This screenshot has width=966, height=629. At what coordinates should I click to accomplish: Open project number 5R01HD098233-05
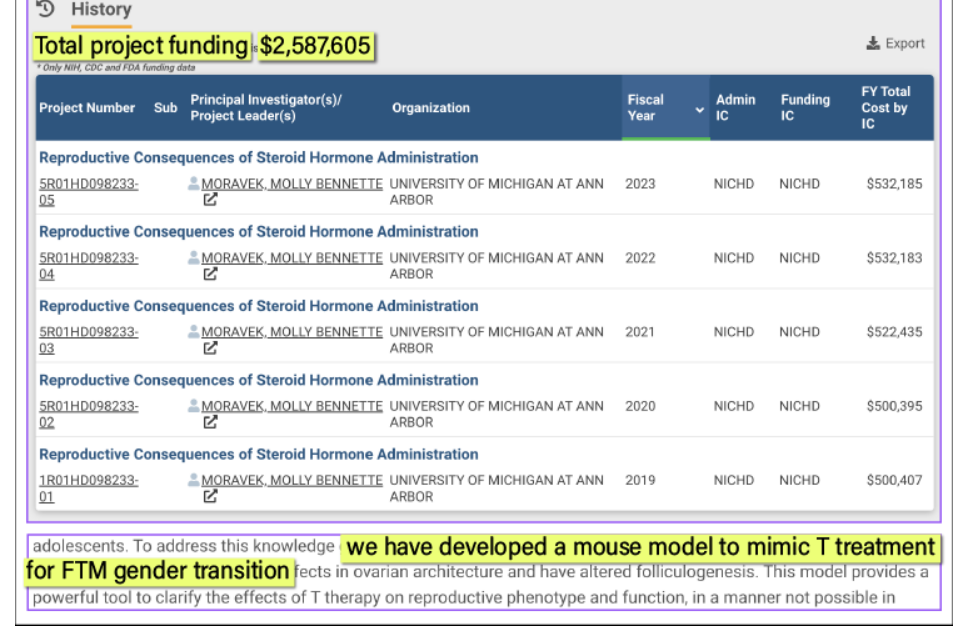tap(89, 192)
